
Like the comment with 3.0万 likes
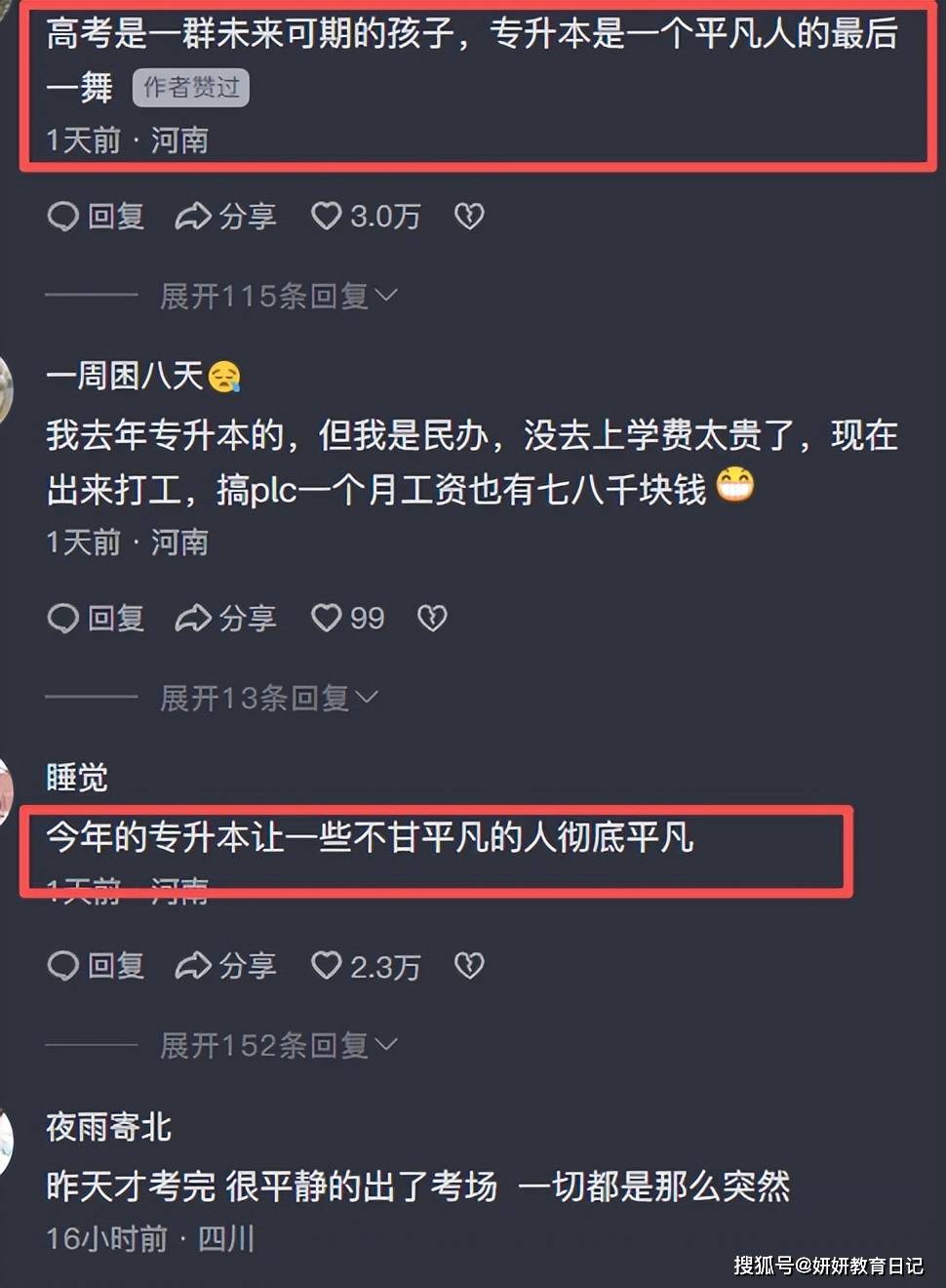[x=366, y=217]
